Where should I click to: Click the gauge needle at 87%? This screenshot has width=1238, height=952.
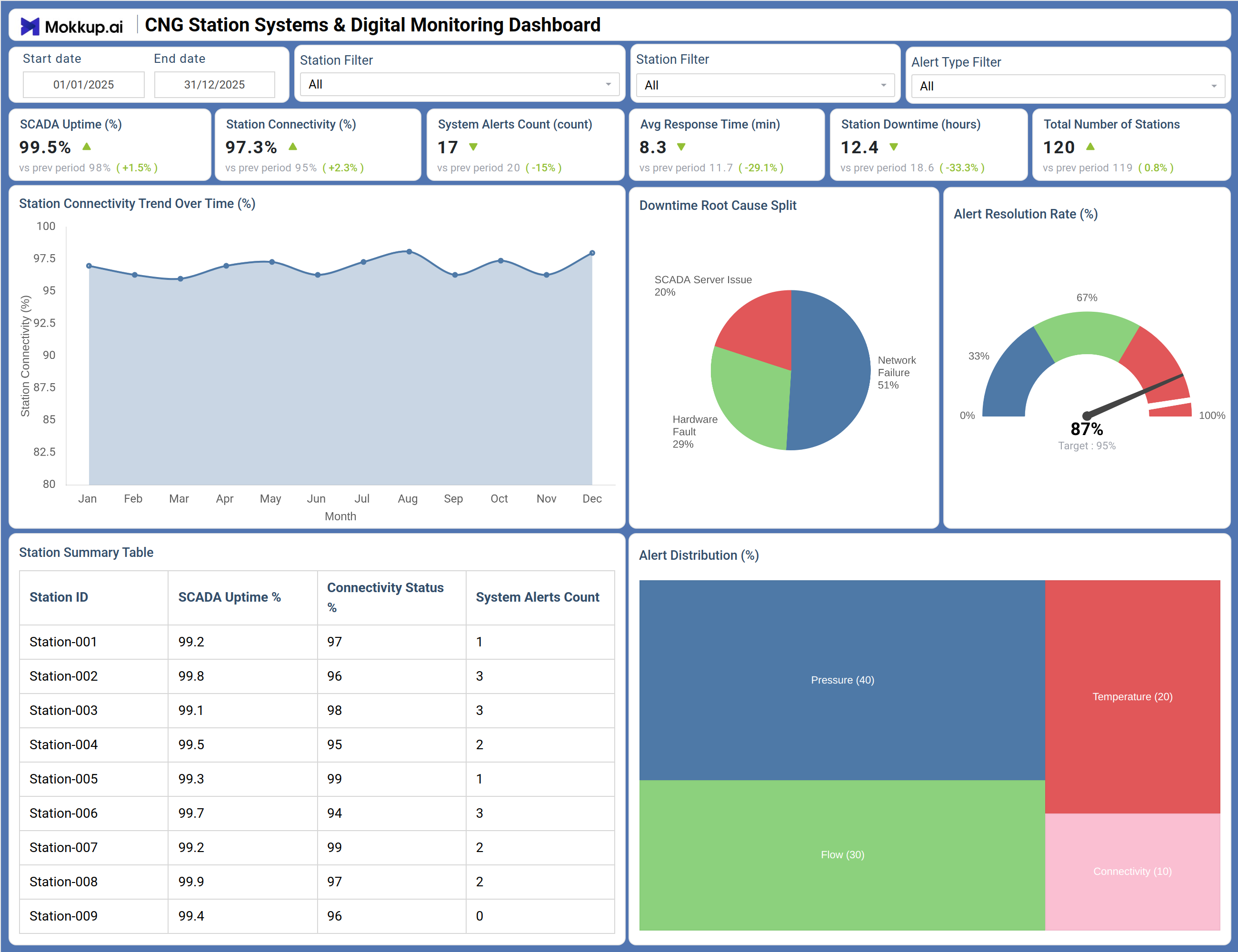click(x=1135, y=395)
